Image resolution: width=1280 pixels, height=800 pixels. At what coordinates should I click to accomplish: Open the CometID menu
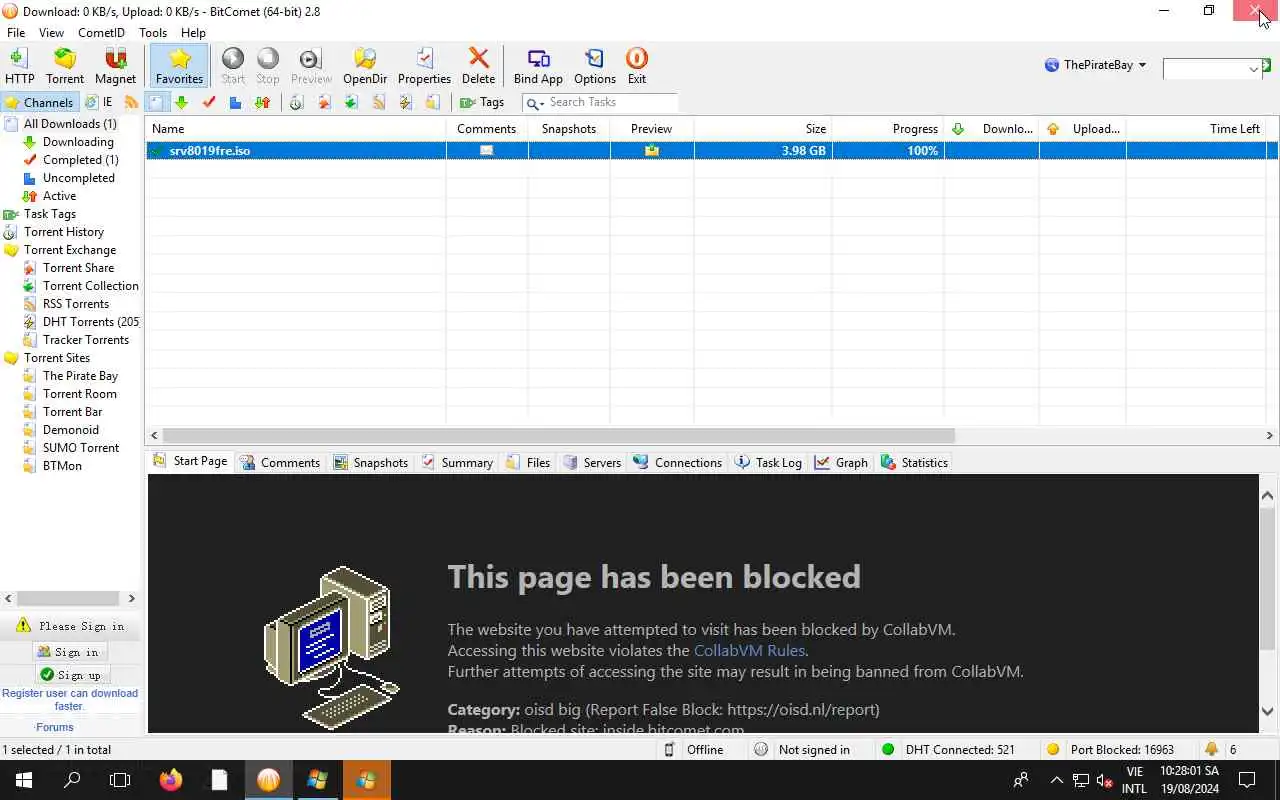coord(101,33)
